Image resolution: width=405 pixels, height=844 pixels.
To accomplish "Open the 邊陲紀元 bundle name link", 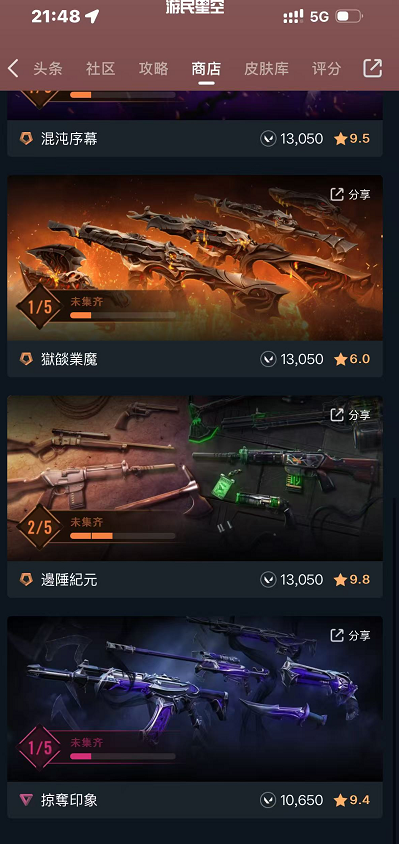I will [x=69, y=580].
